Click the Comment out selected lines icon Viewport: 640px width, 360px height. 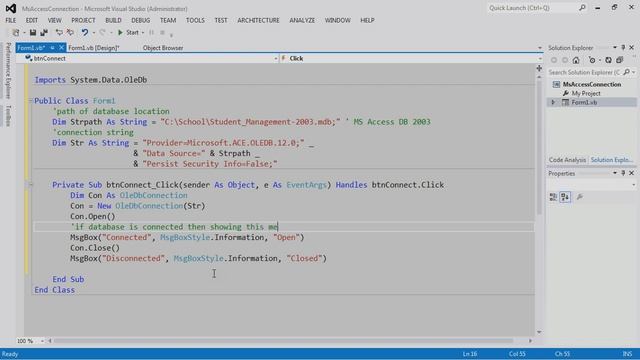click(59, 32)
